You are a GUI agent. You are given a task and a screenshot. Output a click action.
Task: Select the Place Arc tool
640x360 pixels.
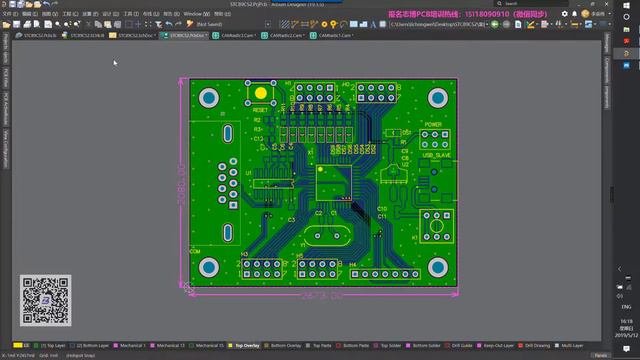(344, 24)
